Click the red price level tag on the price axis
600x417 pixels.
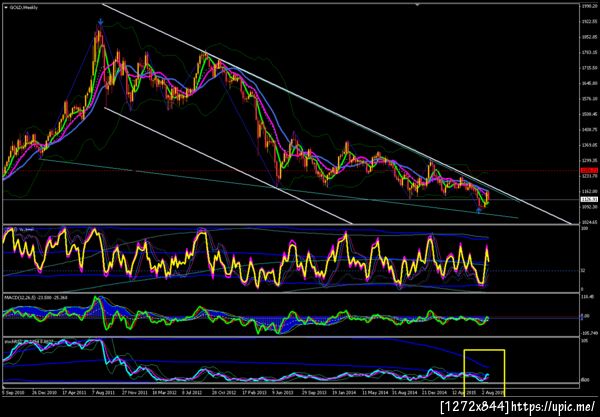point(587,170)
